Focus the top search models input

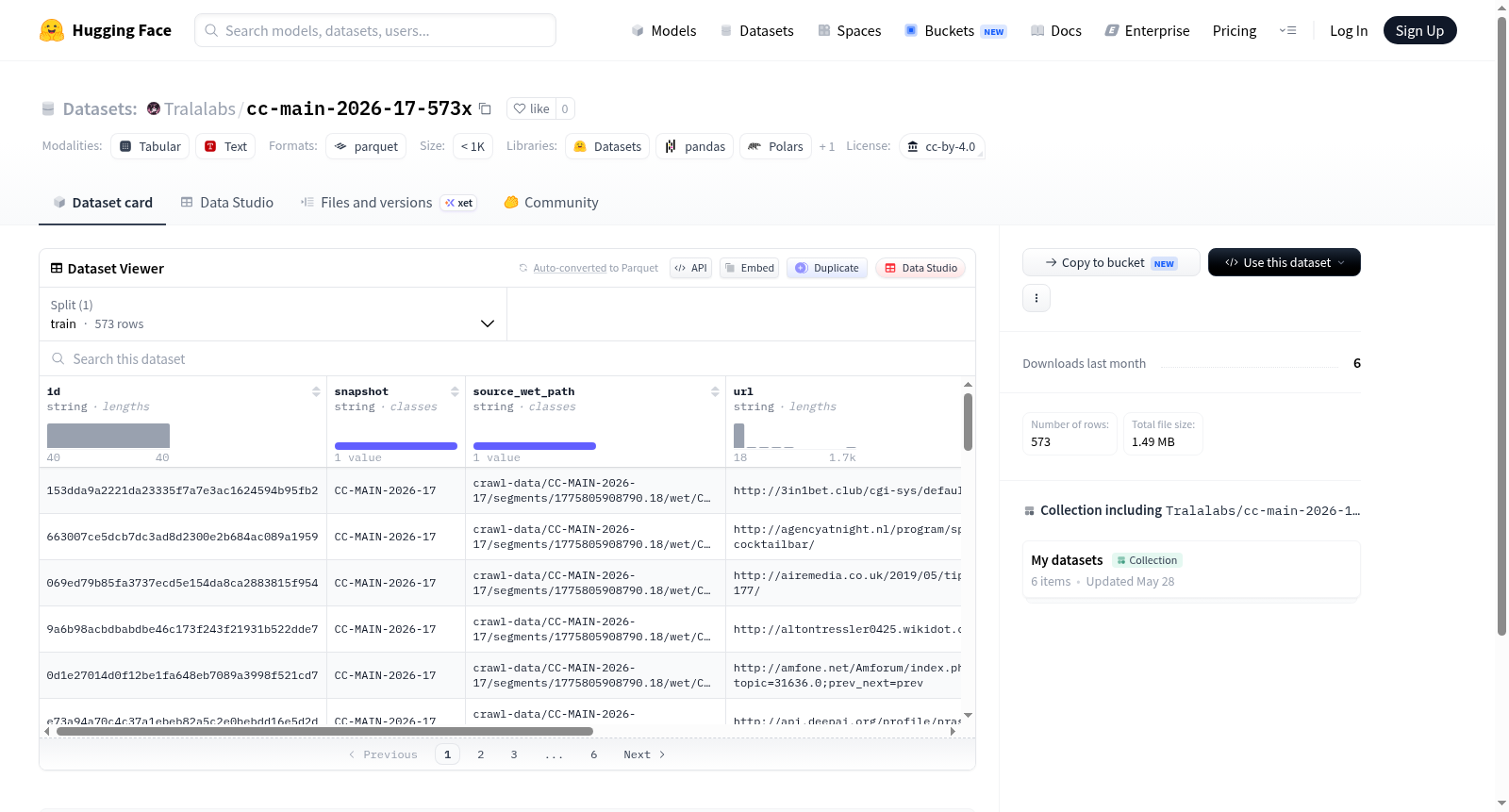tap(375, 30)
